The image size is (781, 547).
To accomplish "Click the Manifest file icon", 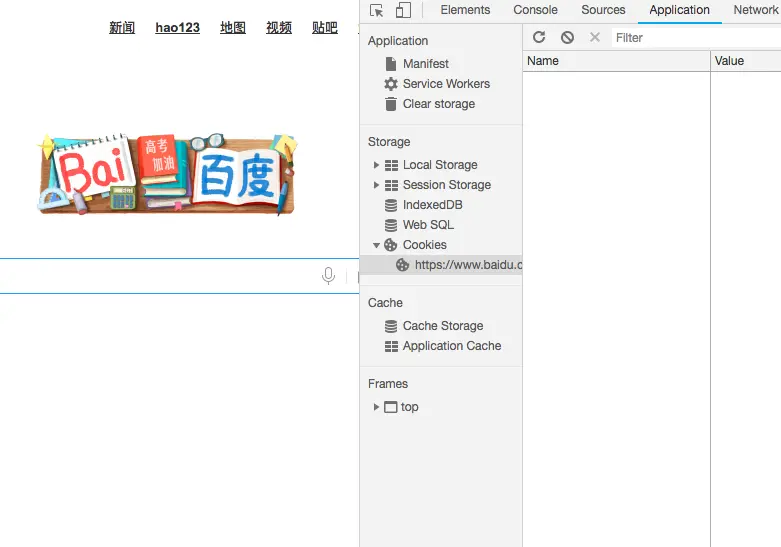I will point(391,64).
